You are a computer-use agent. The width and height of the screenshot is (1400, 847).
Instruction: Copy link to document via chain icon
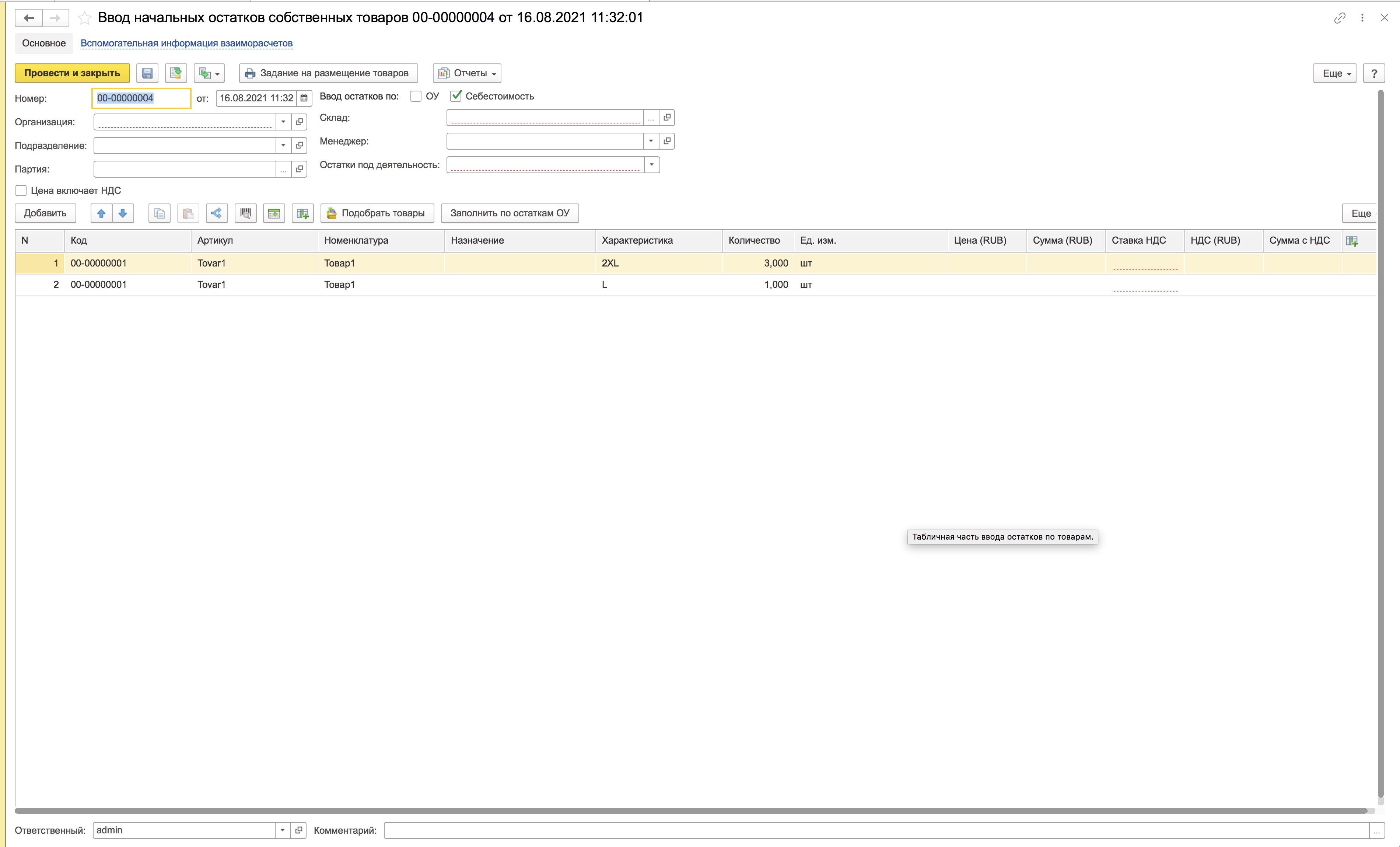click(1339, 18)
